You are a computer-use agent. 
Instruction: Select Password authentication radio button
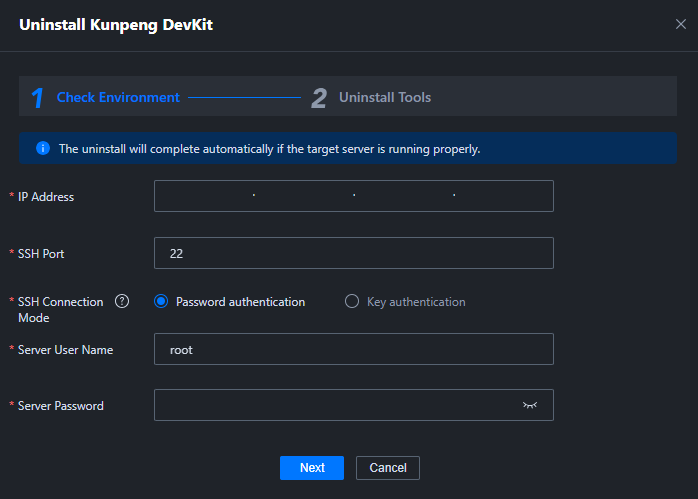(x=161, y=301)
